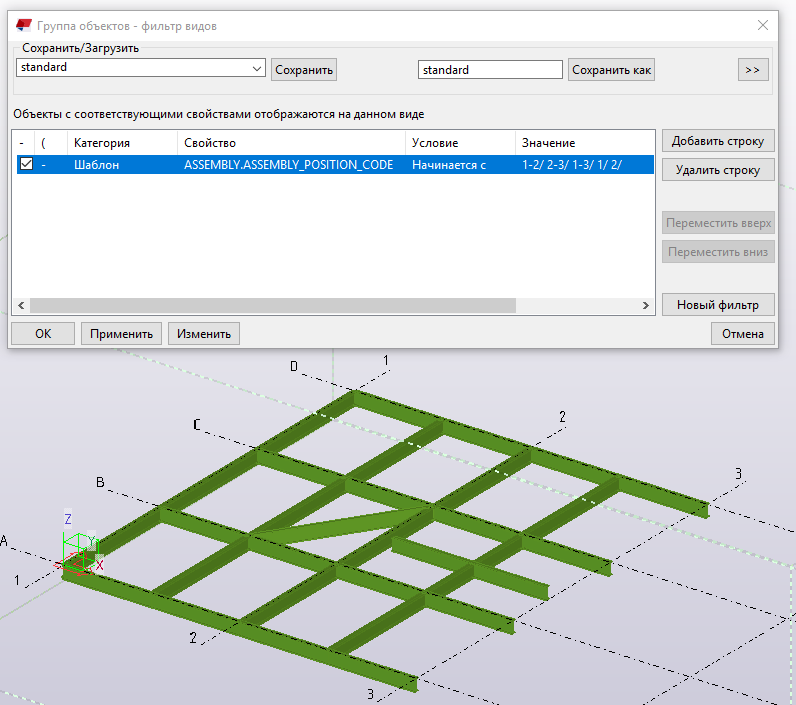This screenshot has height=705, width=796.
Task: Click the Изменить button
Action: [204, 334]
